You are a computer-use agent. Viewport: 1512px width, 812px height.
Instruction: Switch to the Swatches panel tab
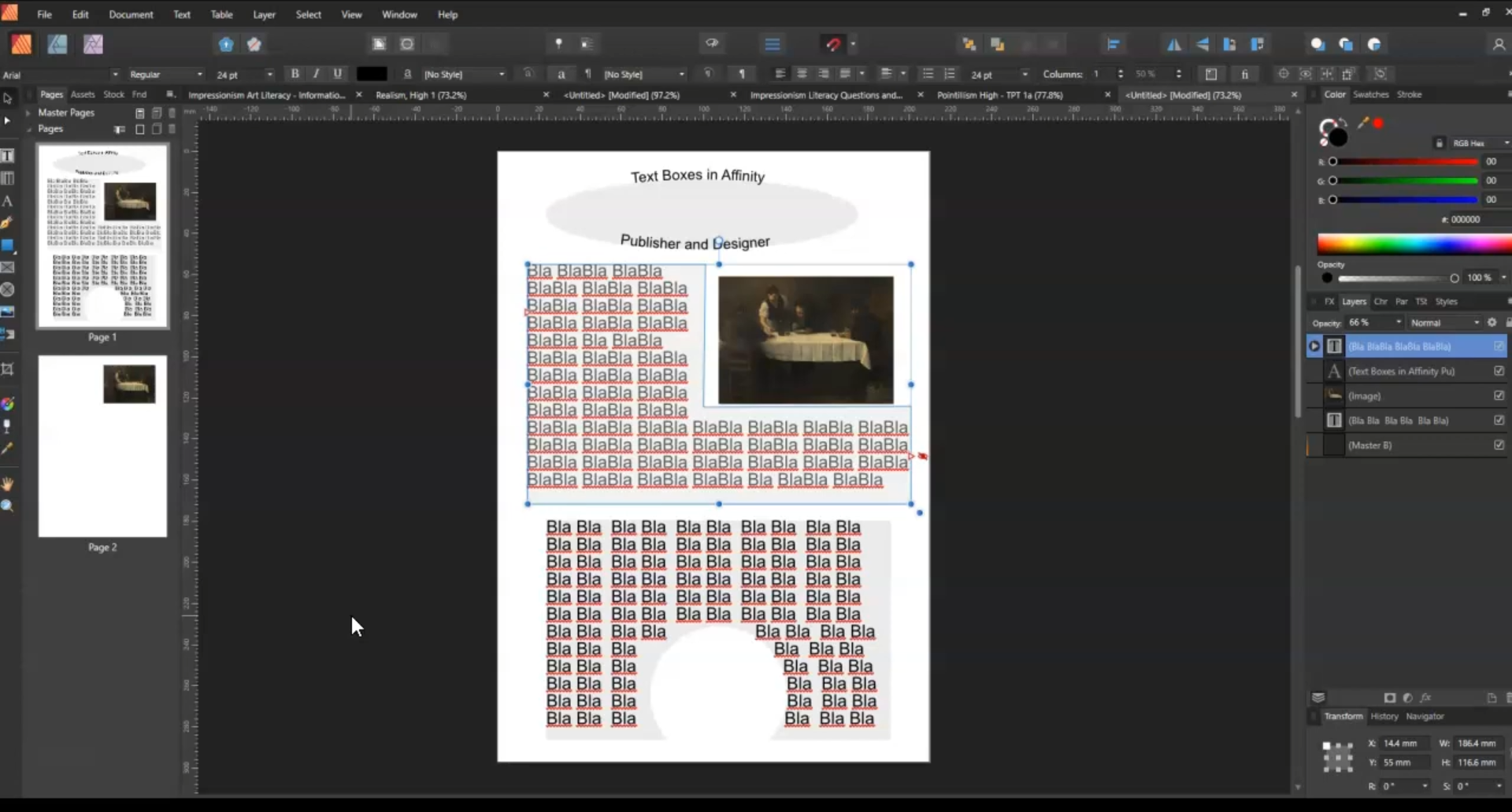point(1370,95)
